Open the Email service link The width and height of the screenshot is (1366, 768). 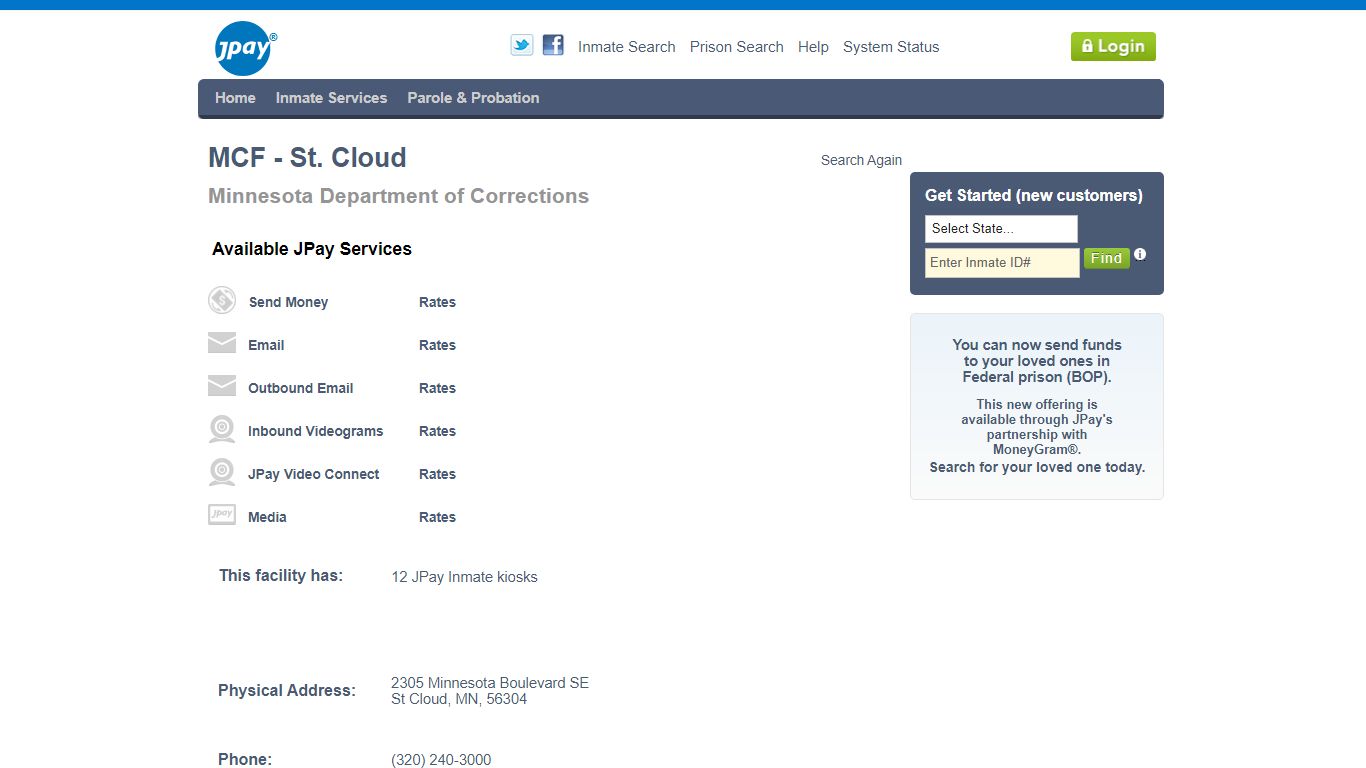[x=266, y=345]
